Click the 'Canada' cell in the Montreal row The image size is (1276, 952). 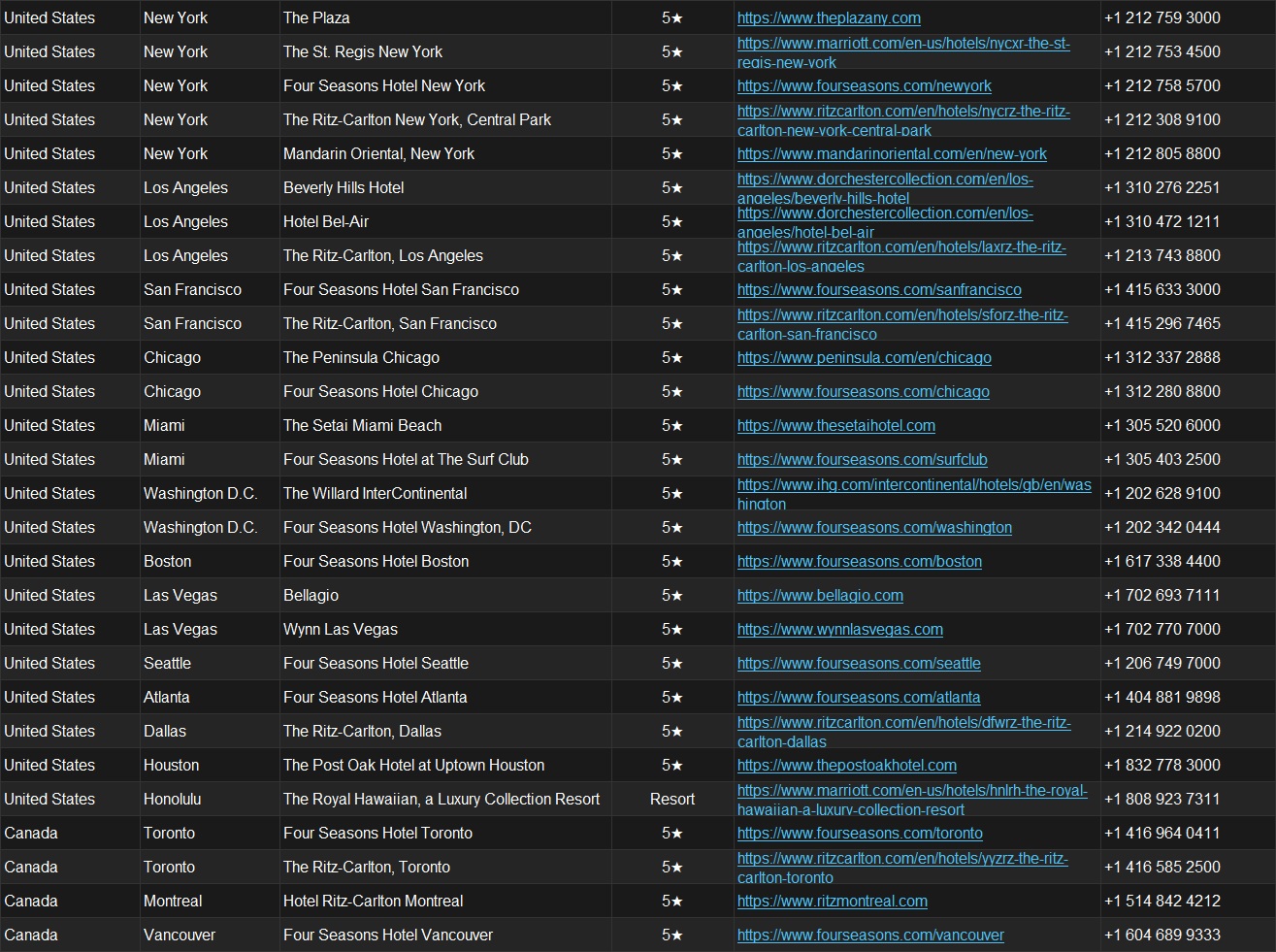(70, 901)
